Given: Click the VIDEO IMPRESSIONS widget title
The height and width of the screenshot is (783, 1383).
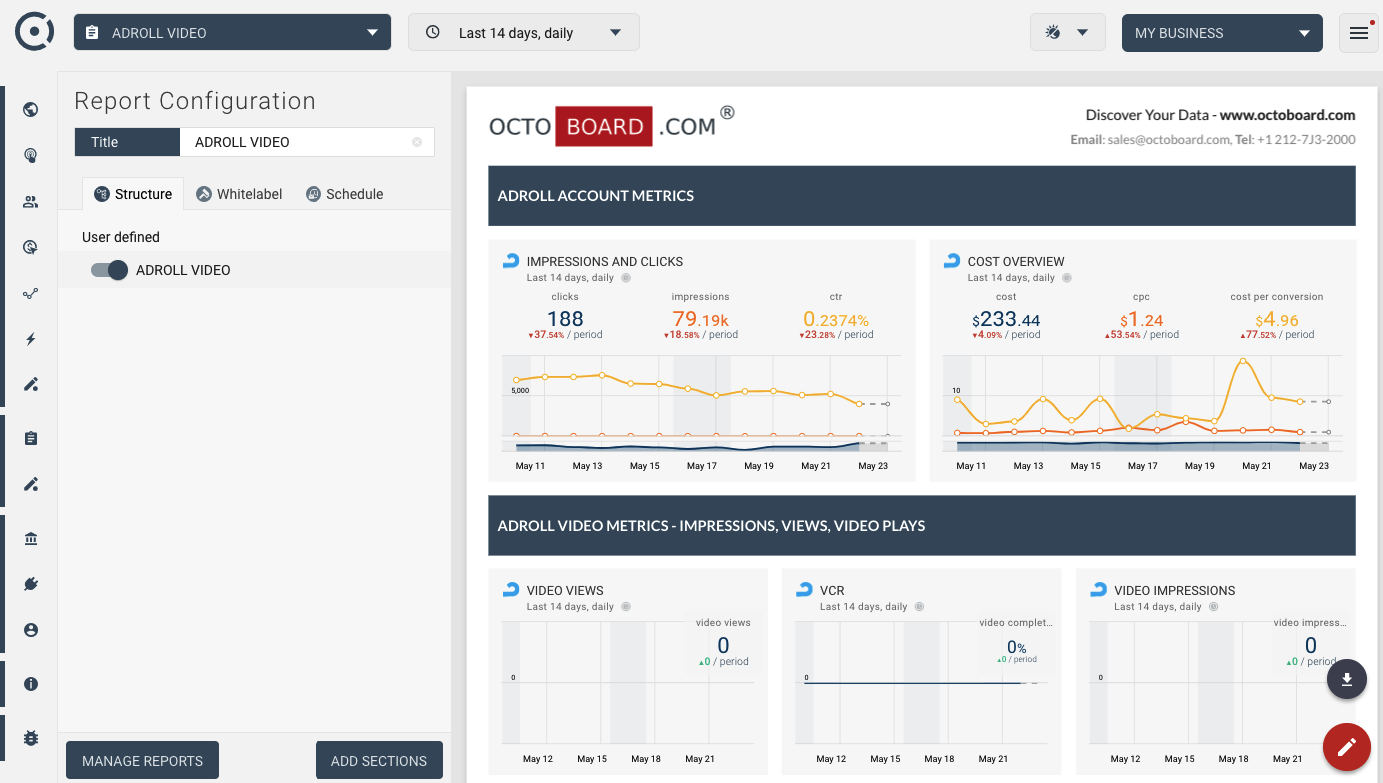Looking at the screenshot, I should (x=1175, y=591).
